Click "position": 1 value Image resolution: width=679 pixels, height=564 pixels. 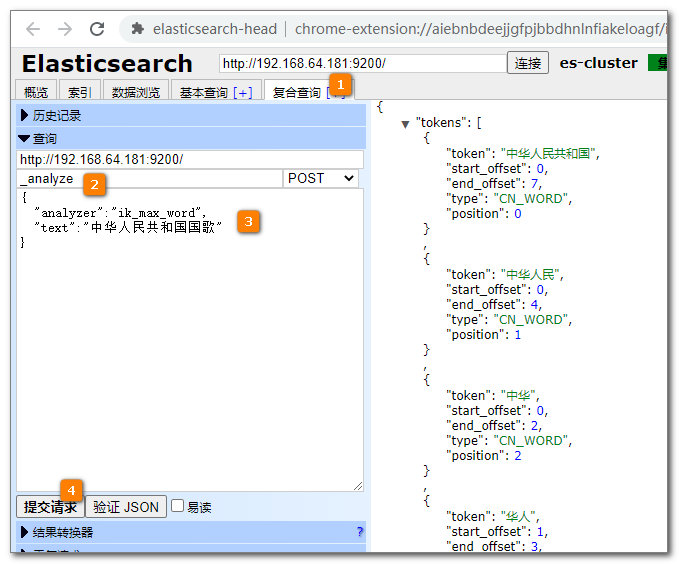(517, 335)
